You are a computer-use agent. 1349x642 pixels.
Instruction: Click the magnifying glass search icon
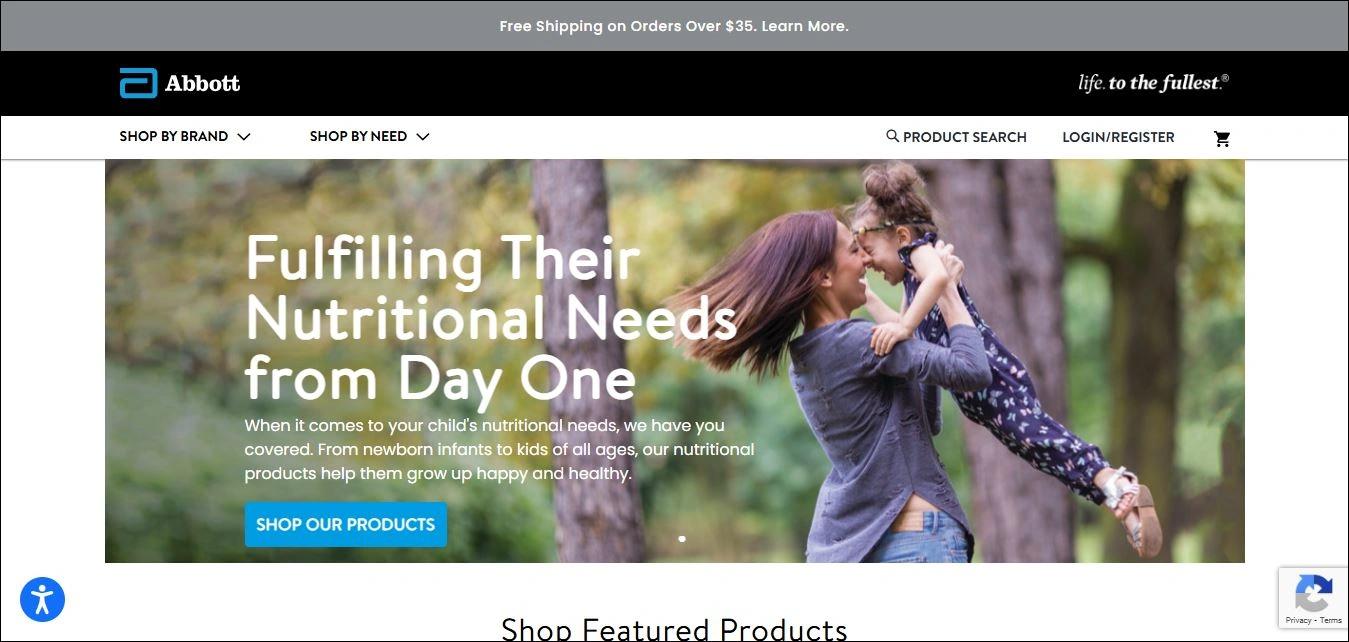point(892,136)
